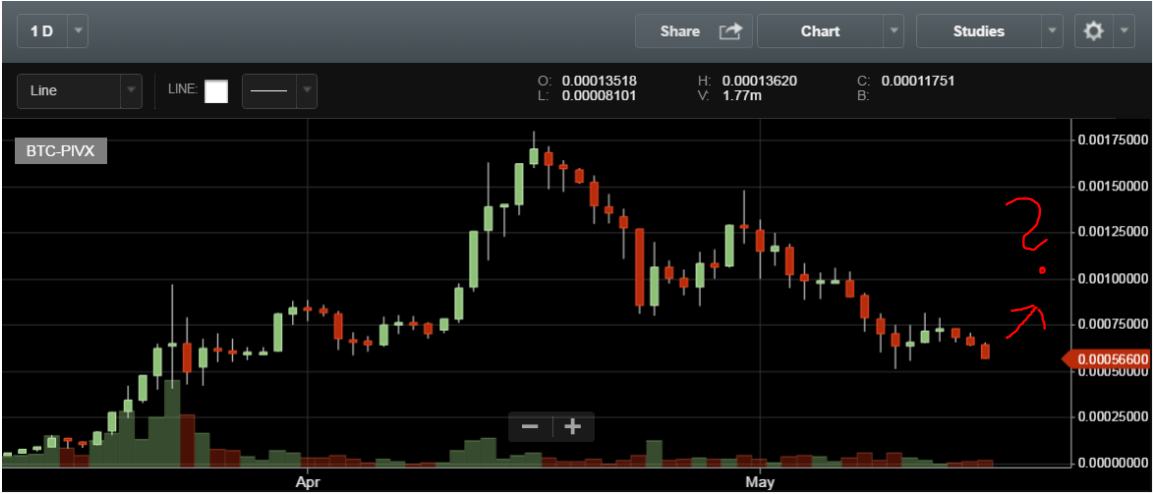Click the 0.00150000 price axis label
1153x494 pixels.
(x=1112, y=187)
